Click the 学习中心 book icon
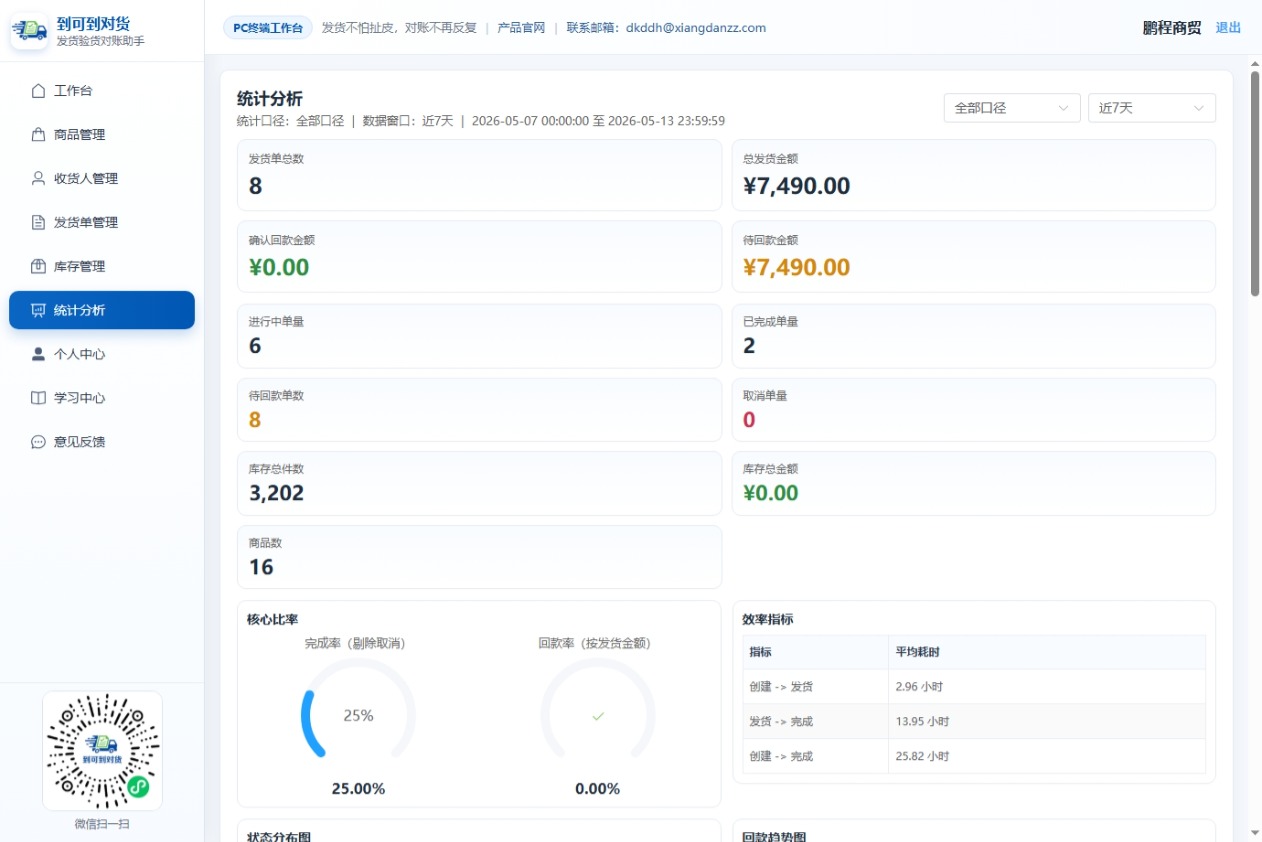1262x842 pixels. (x=38, y=398)
